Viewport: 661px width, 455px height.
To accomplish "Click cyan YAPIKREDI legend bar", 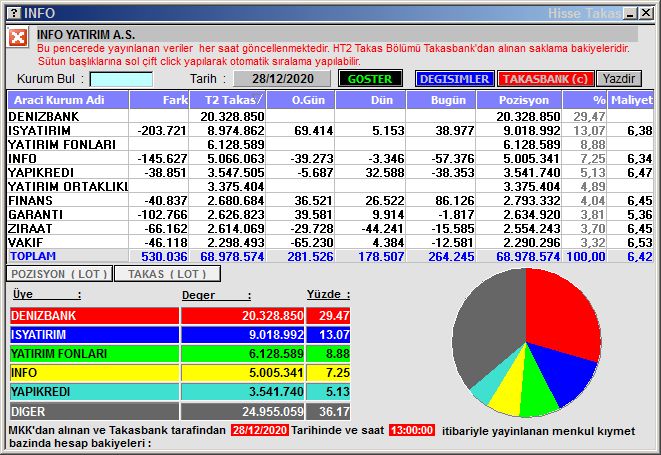I will click(94, 392).
